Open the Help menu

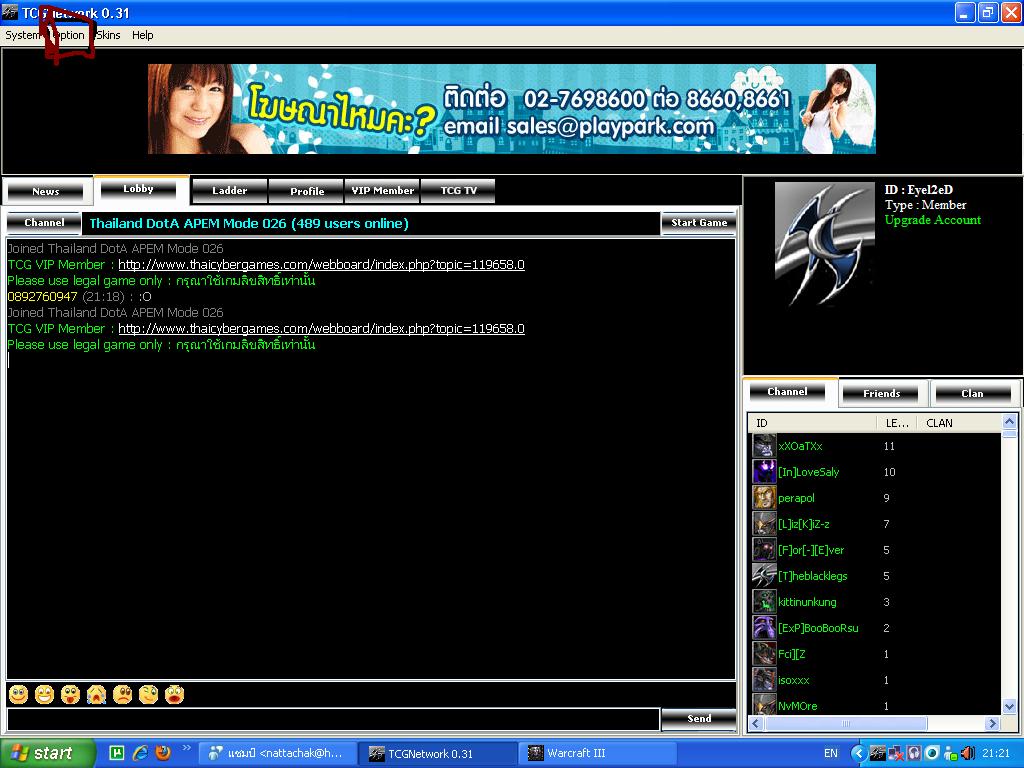[142, 35]
